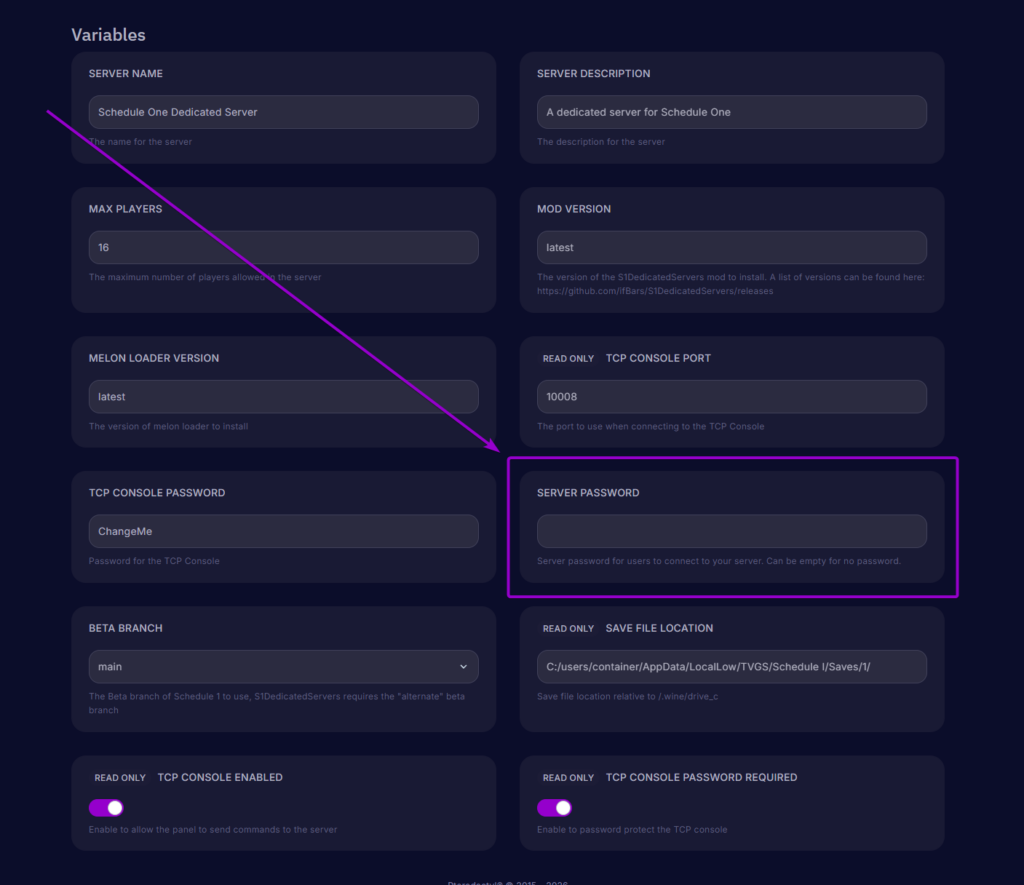
Task: Toggle TCP Console Password Required switch
Action: point(554,808)
